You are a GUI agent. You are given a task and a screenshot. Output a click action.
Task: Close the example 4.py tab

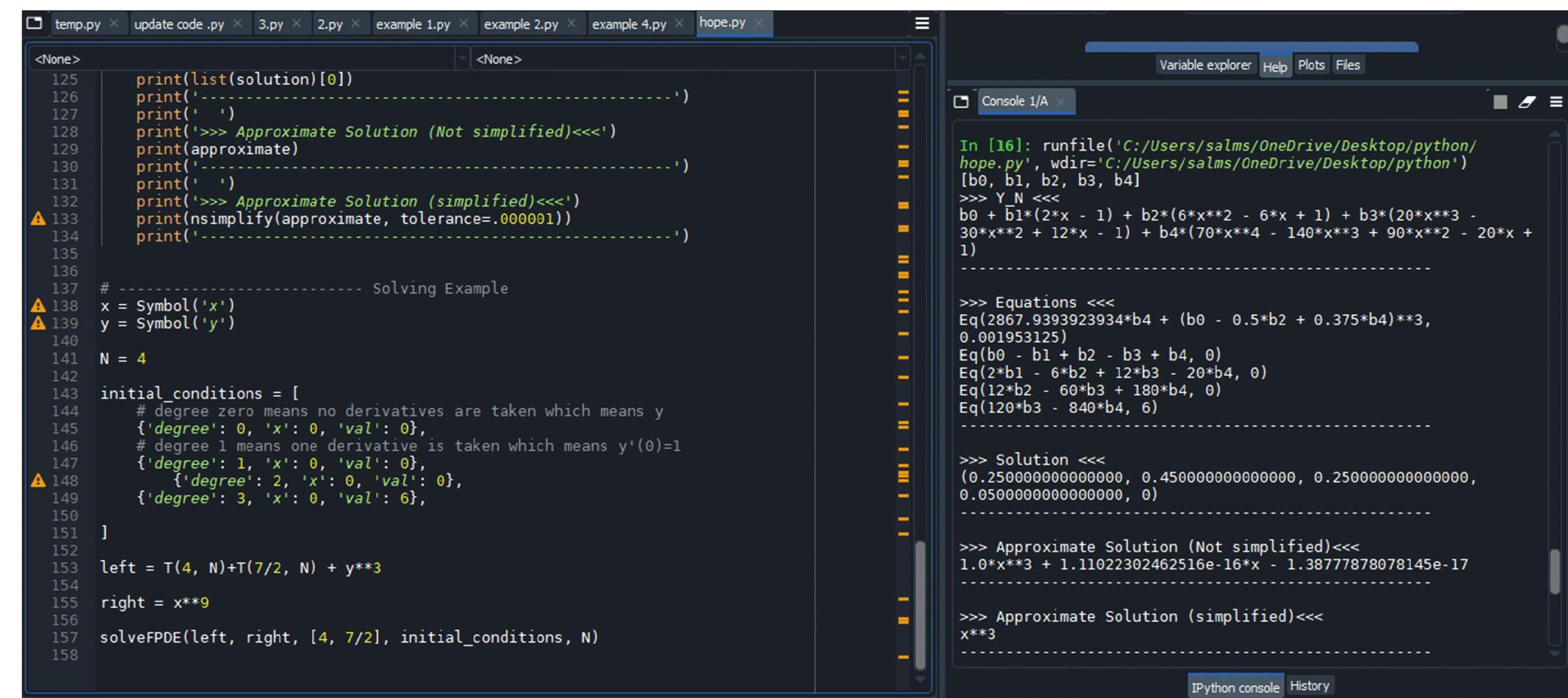coord(679,24)
